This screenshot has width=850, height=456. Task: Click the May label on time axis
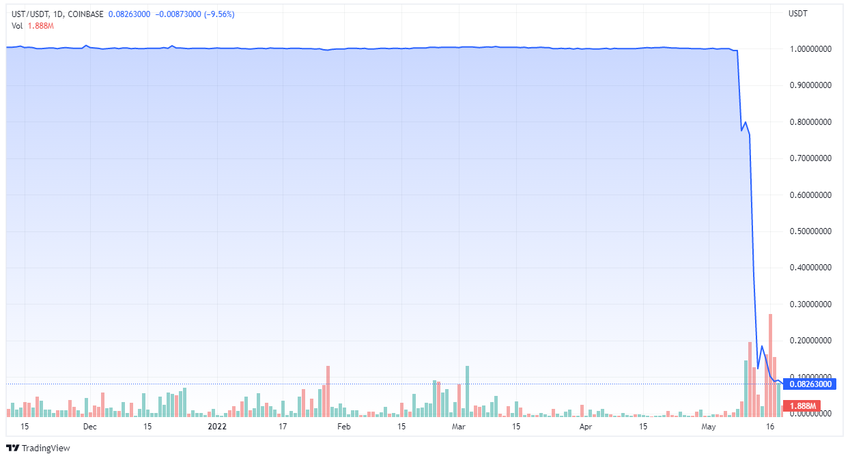pos(708,427)
